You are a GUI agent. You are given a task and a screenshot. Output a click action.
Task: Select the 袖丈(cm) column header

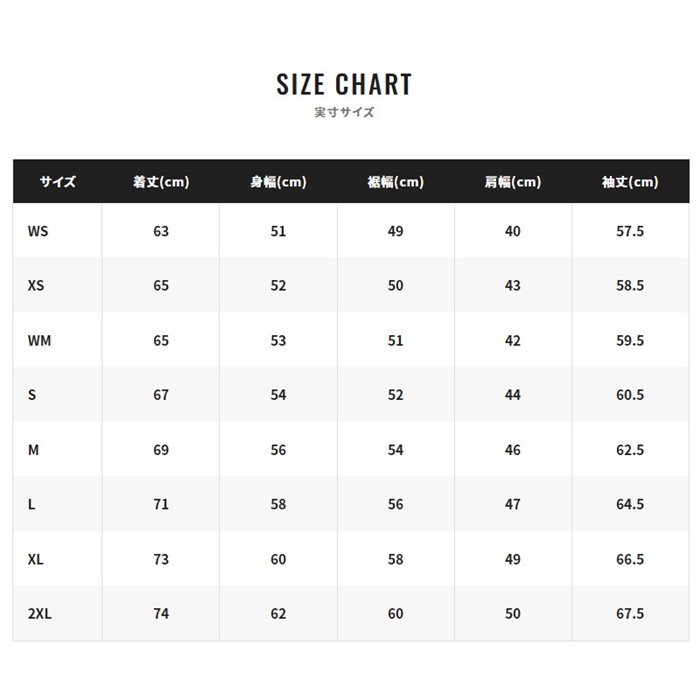[x=630, y=182]
